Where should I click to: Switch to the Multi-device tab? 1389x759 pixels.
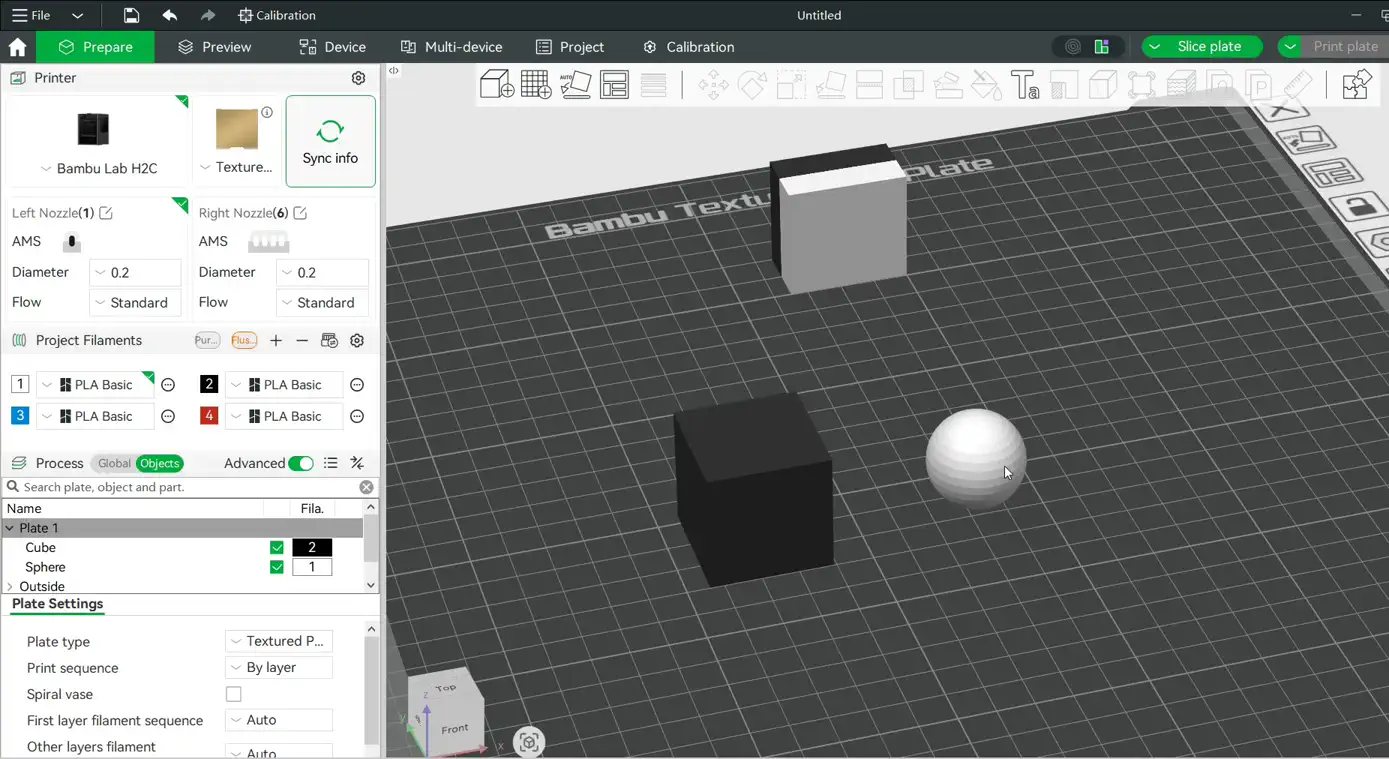[x=452, y=47]
